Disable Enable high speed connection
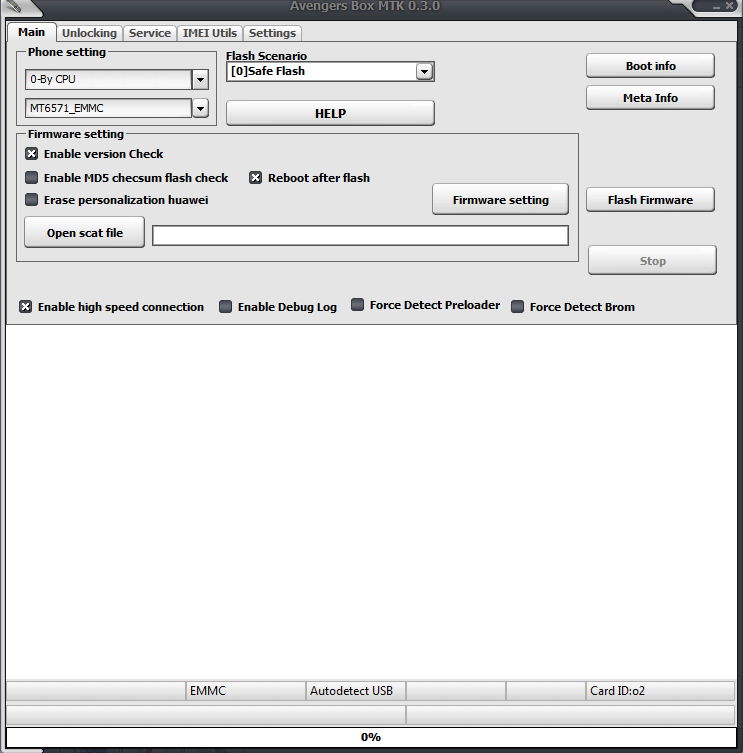 (26, 306)
